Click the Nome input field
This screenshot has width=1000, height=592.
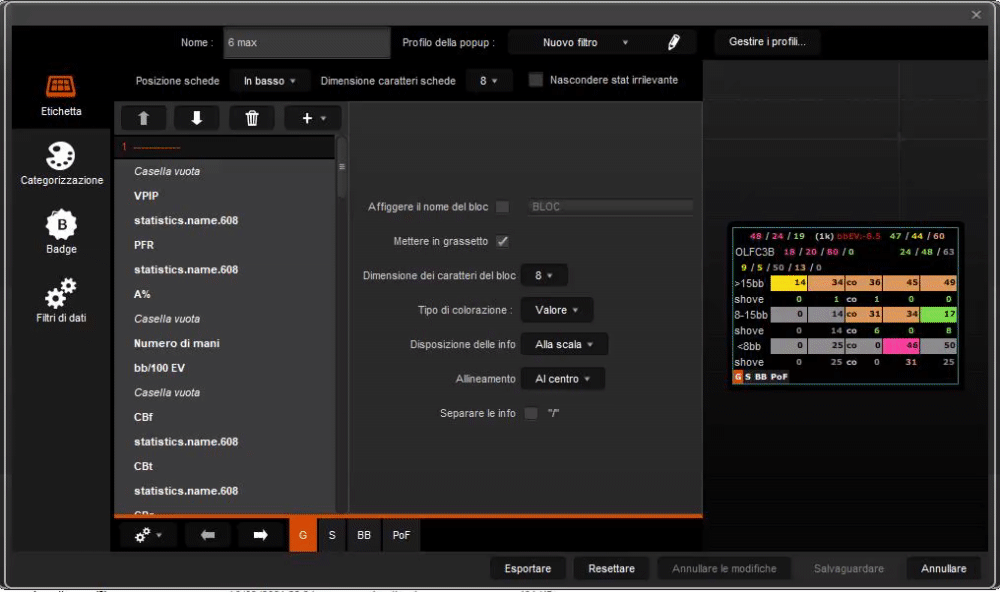pos(307,43)
